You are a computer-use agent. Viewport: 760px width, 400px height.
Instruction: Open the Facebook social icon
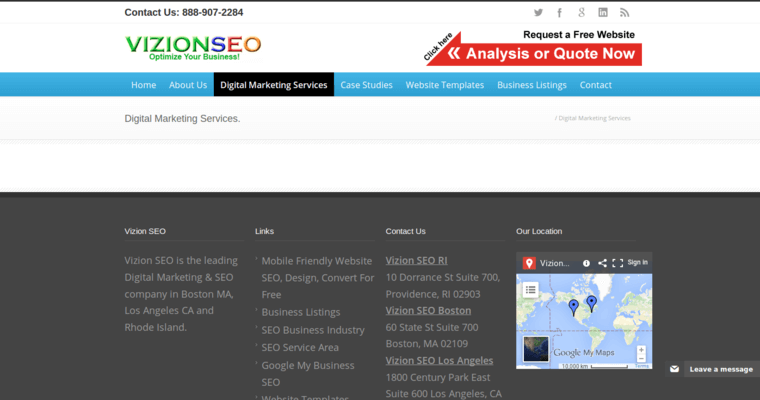point(559,13)
